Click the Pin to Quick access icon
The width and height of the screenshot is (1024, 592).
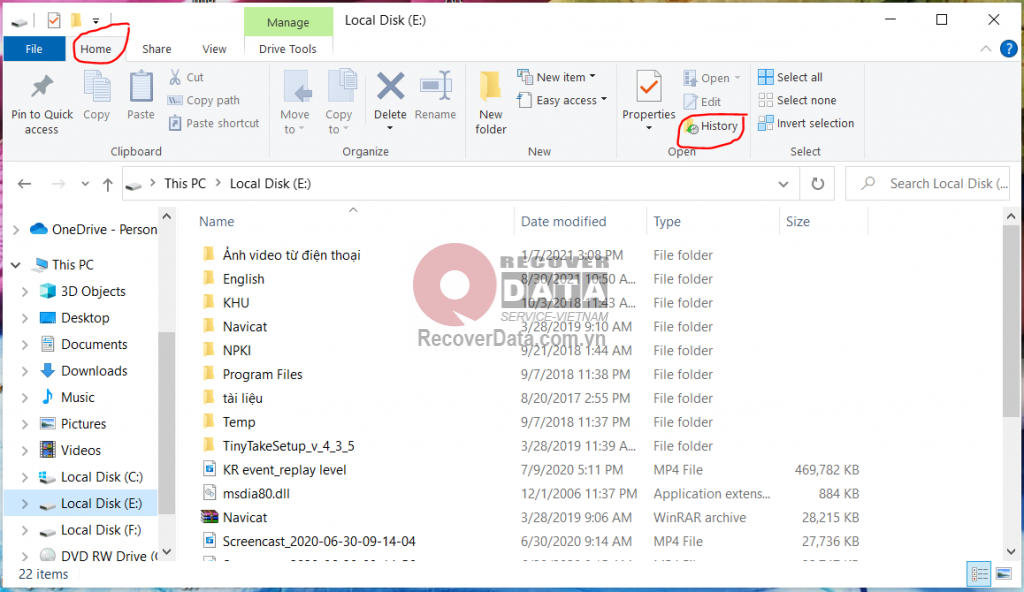coord(42,88)
